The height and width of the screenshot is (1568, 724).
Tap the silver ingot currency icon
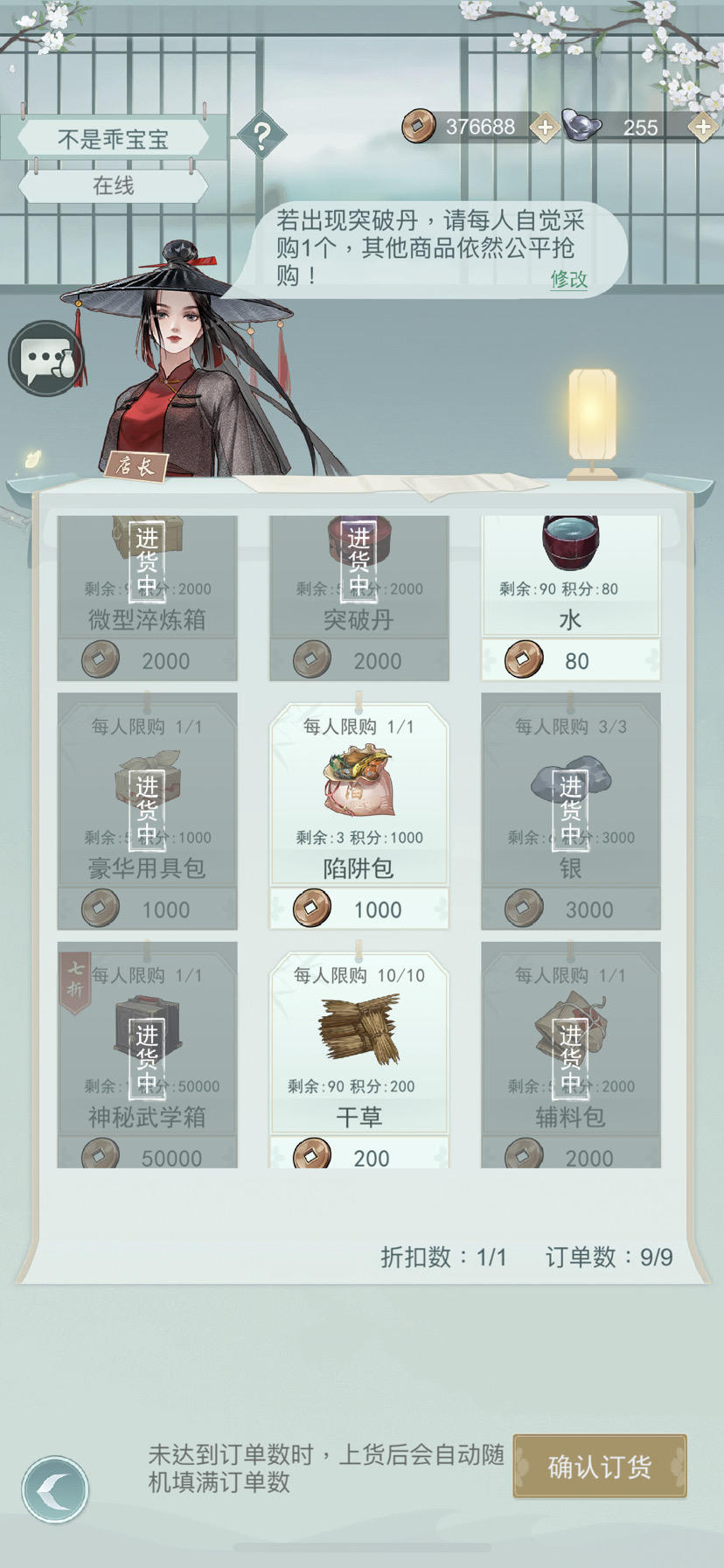tap(581, 126)
